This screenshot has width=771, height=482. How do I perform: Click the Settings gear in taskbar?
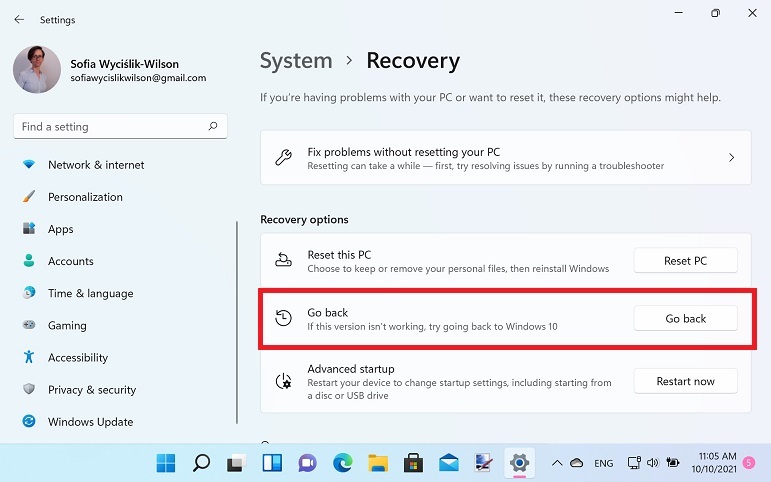pos(519,463)
